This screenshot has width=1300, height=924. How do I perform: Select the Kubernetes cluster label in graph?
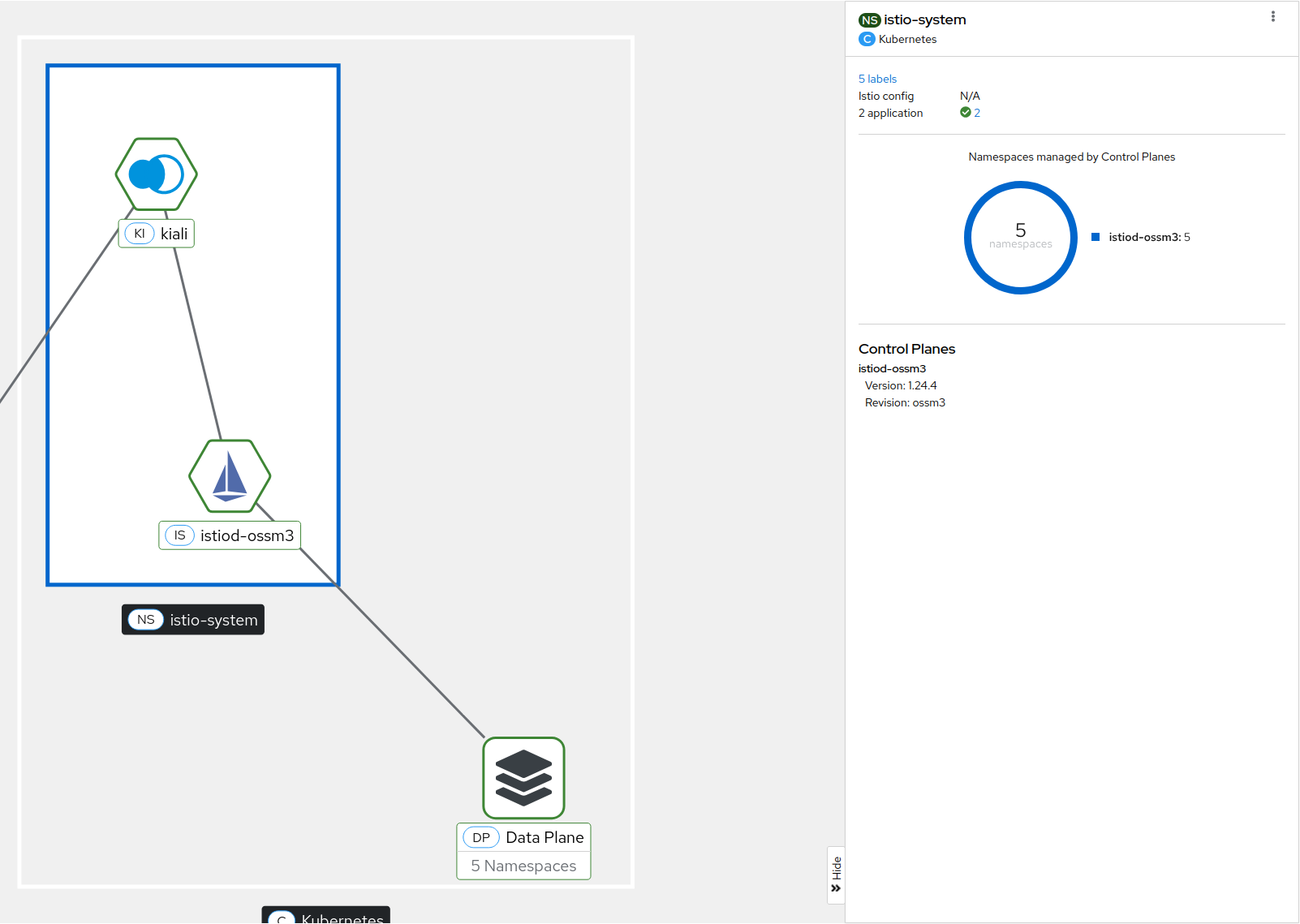click(326, 917)
